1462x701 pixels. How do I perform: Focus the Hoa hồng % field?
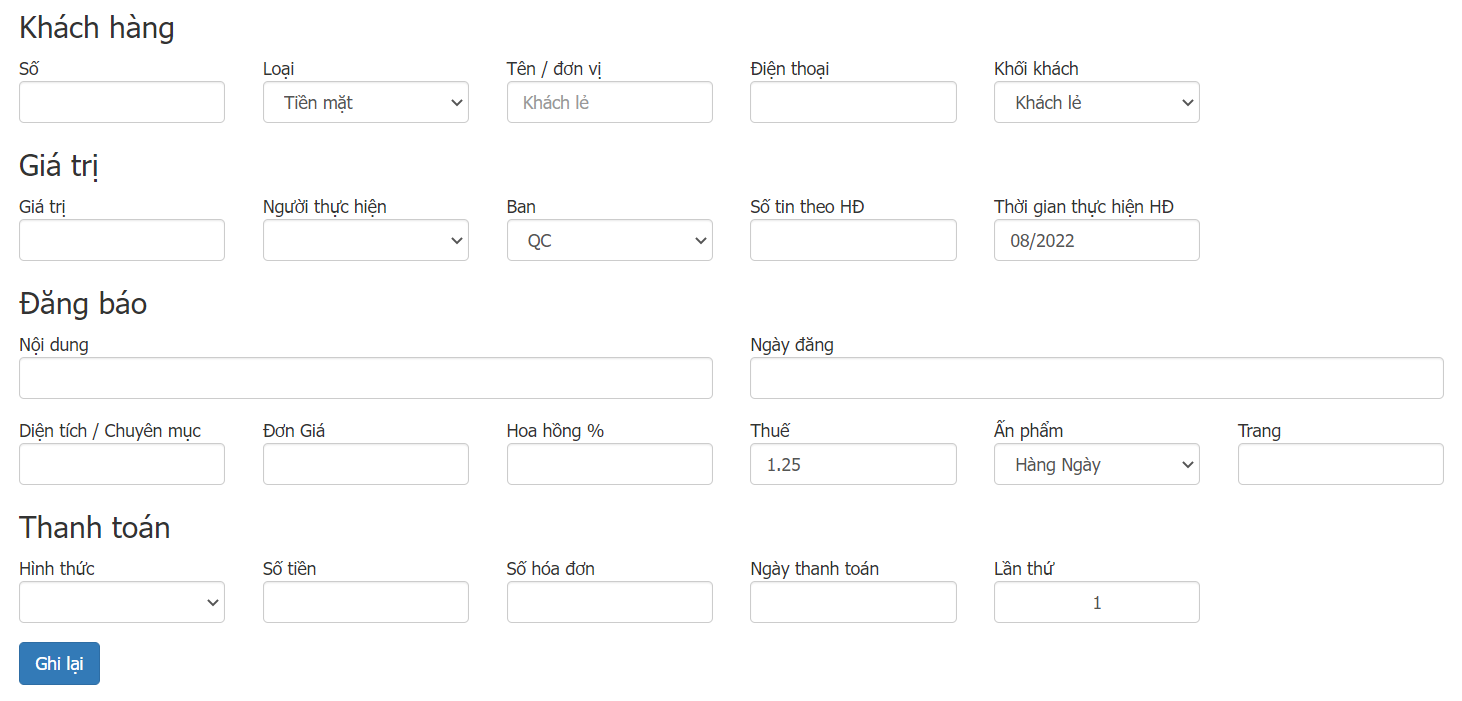tap(609, 464)
